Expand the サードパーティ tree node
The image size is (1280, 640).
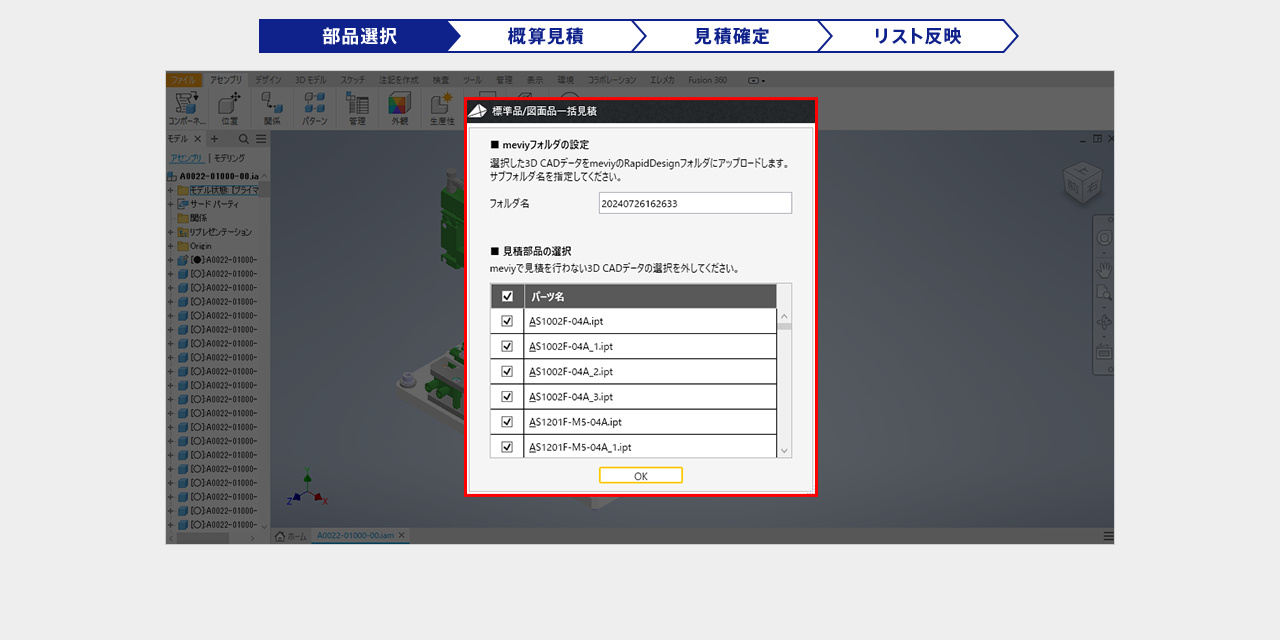coord(171,204)
